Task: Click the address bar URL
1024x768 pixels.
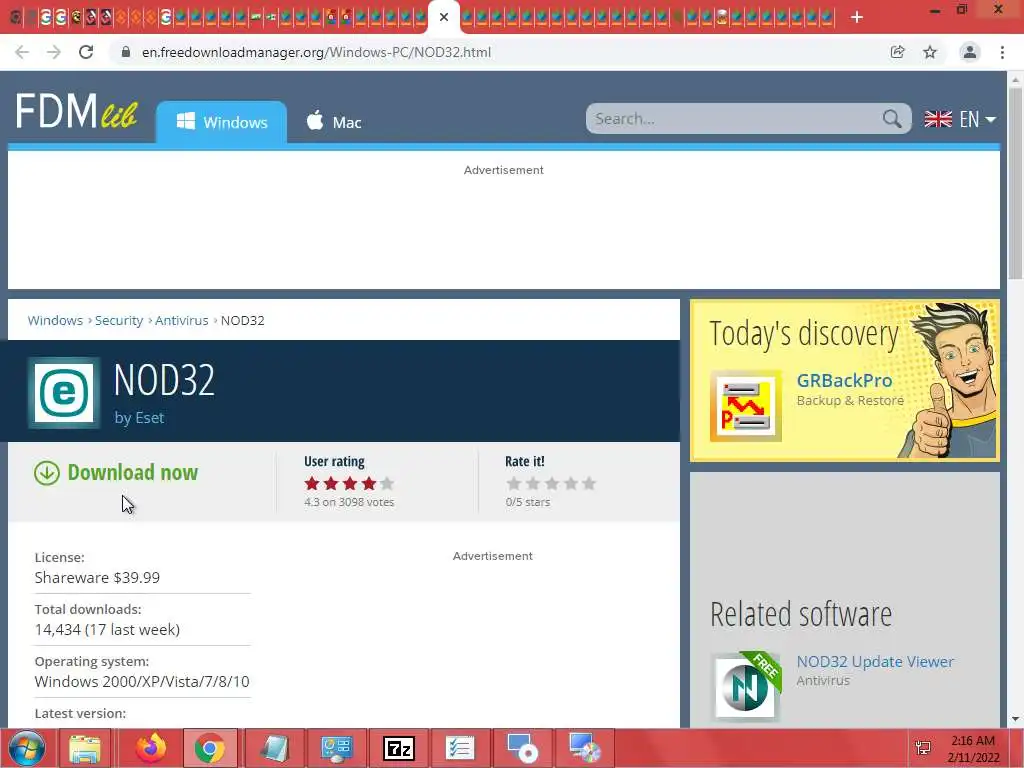Action: click(316, 52)
